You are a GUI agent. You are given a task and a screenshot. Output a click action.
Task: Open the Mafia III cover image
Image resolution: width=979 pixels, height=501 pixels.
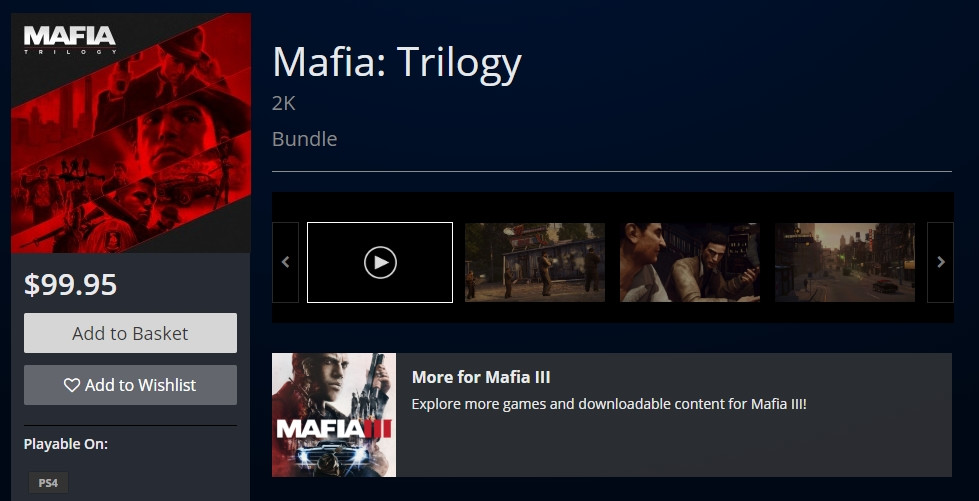point(334,415)
